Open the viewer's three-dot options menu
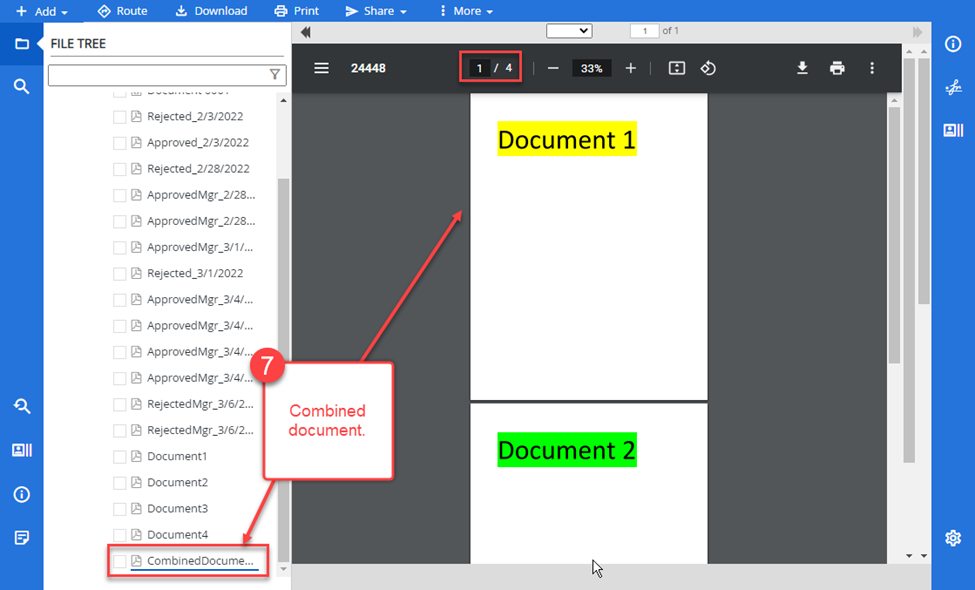Image resolution: width=975 pixels, height=590 pixels. point(872,68)
